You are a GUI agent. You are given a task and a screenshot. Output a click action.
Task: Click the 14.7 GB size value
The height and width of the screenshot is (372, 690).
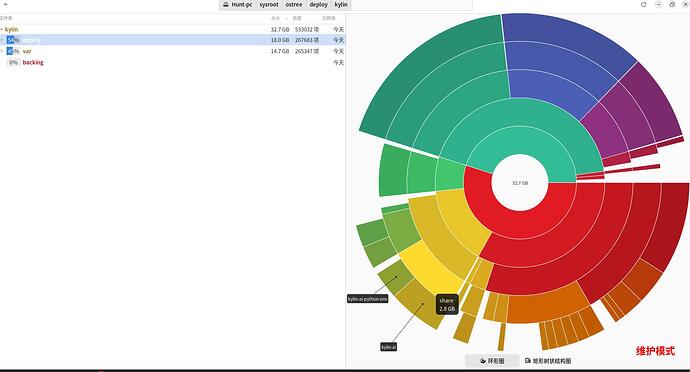coord(280,51)
